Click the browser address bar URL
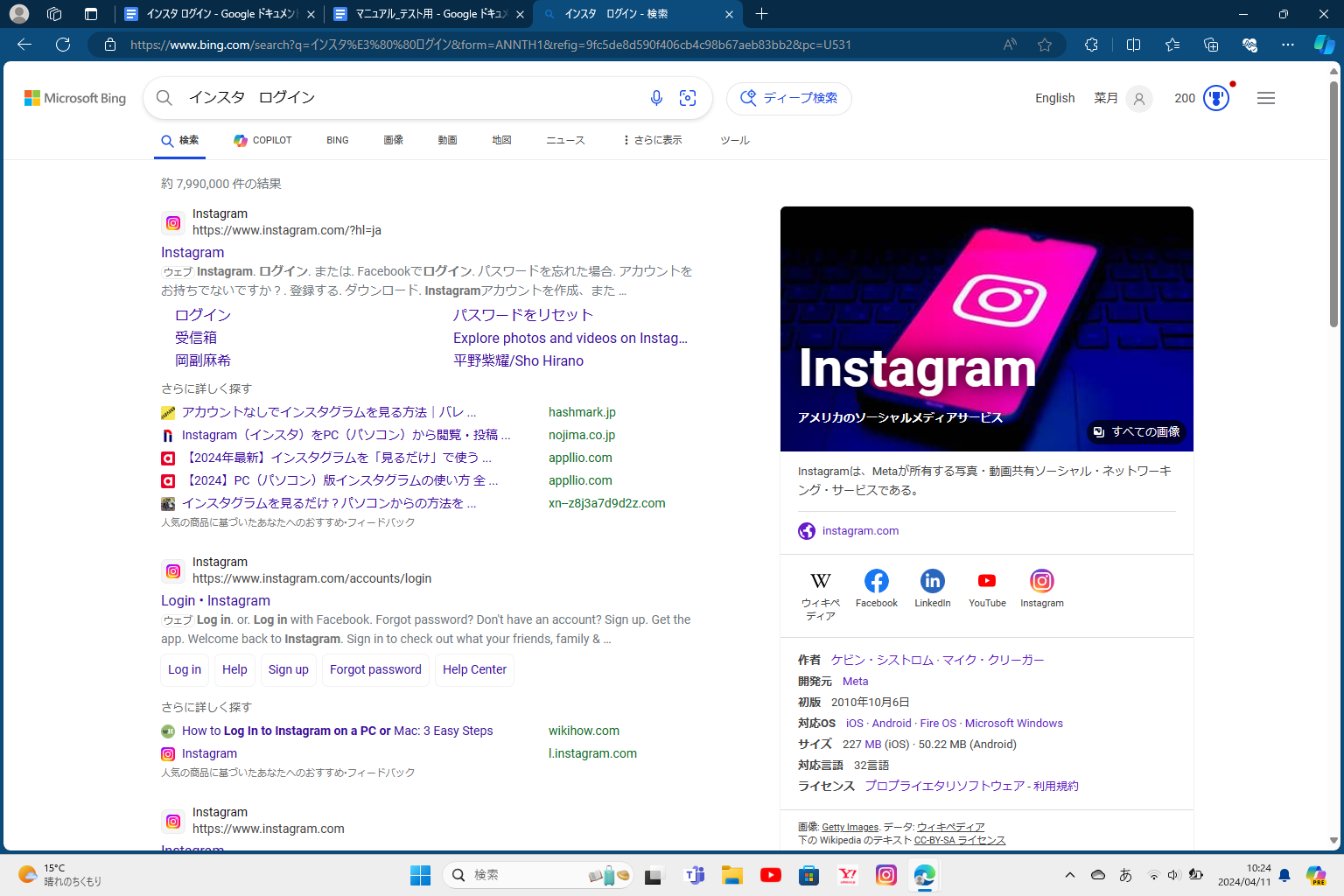1344x896 pixels. pos(490,45)
